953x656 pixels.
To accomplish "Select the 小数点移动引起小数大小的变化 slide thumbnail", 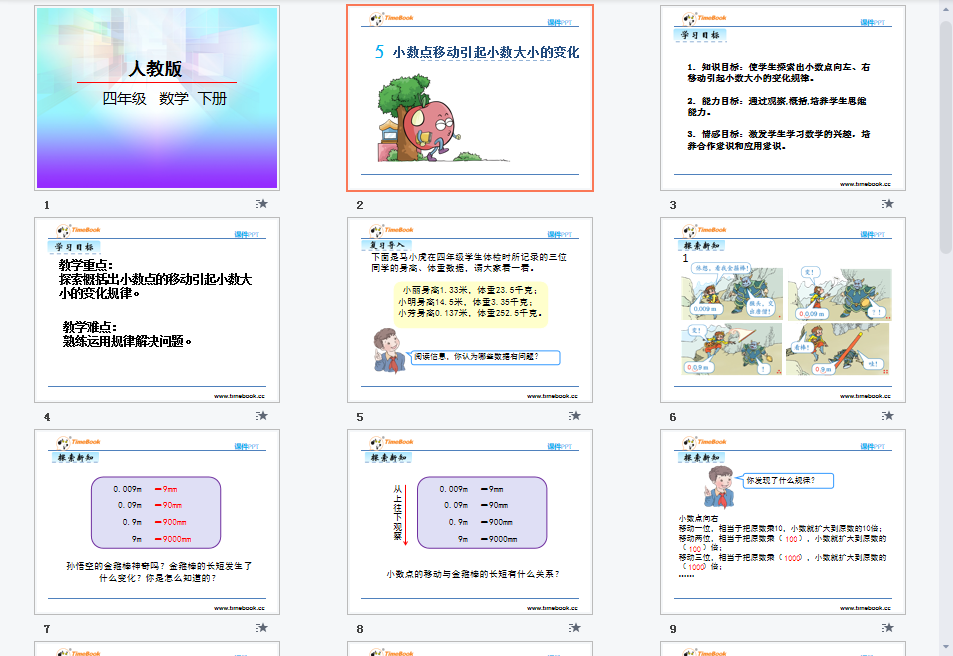I will tap(470, 98).
